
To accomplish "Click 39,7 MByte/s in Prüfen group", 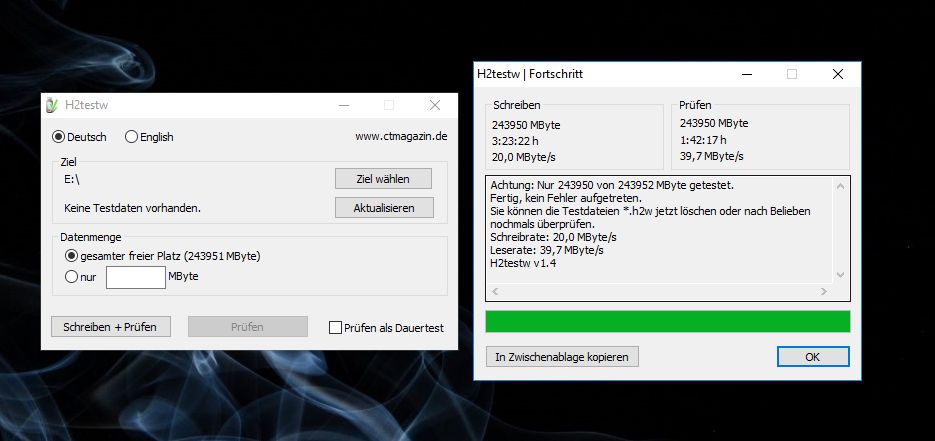I will [x=711, y=156].
